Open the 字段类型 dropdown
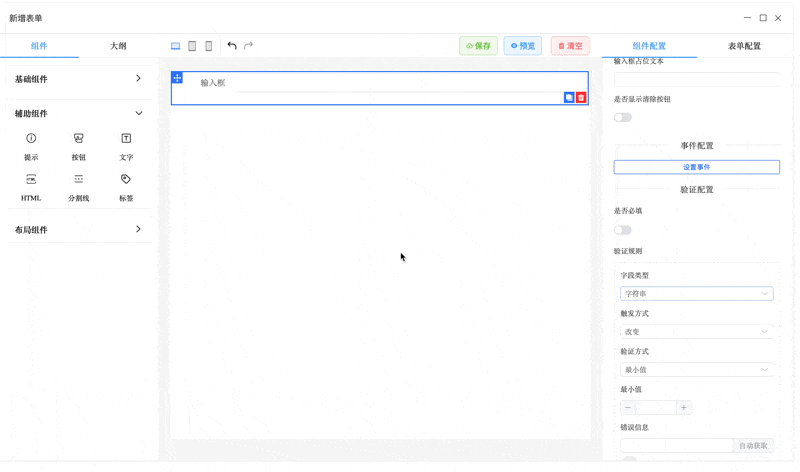This screenshot has height=472, width=800. 696,294
